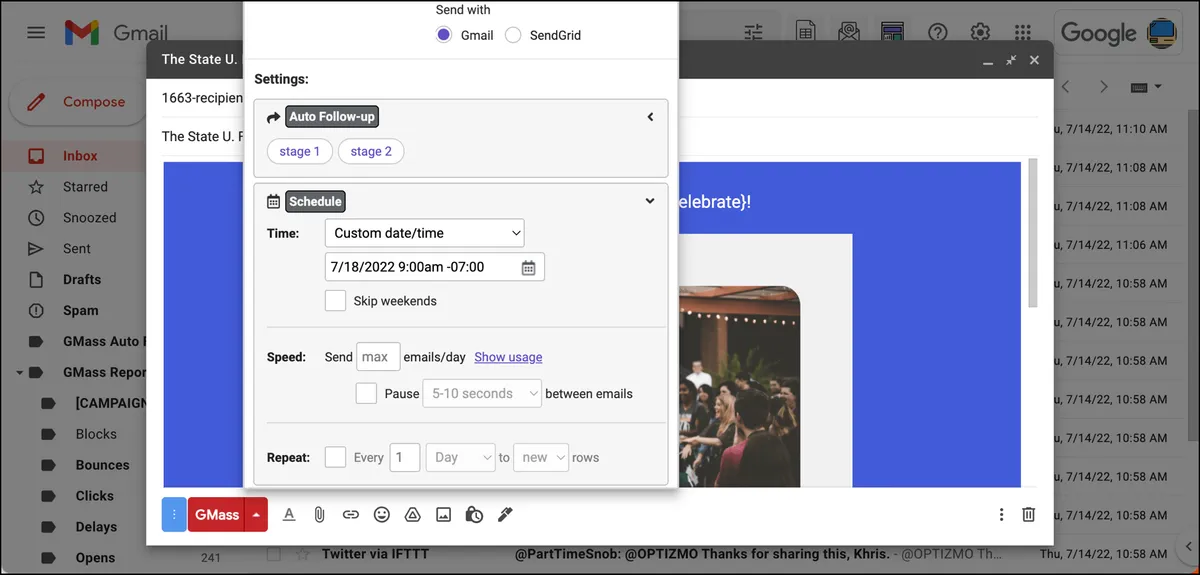Click the Repeat Every number field
Viewport: 1200px width, 575px height.
tap(405, 457)
